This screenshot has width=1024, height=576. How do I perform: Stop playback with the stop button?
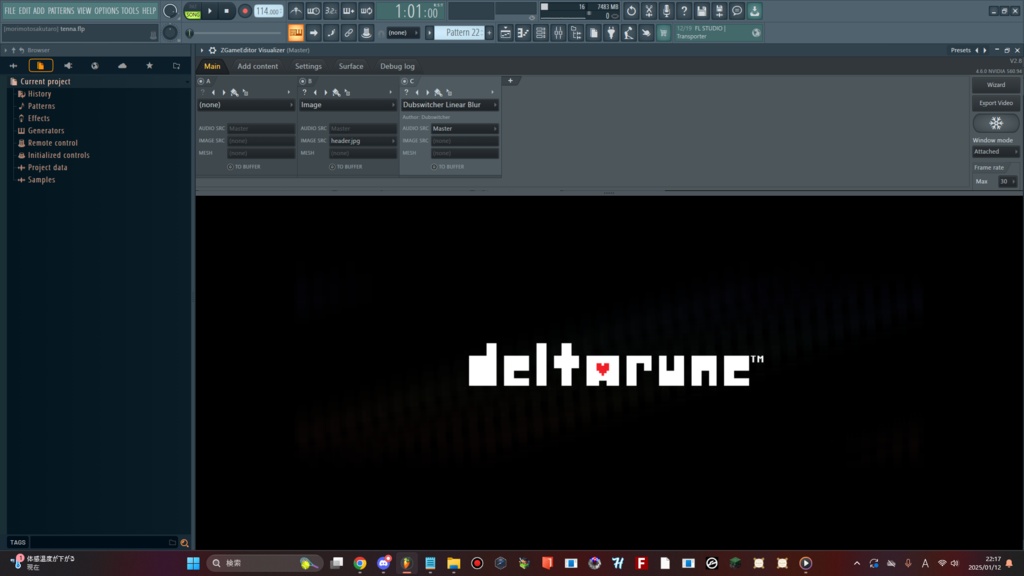pyautogui.click(x=227, y=11)
